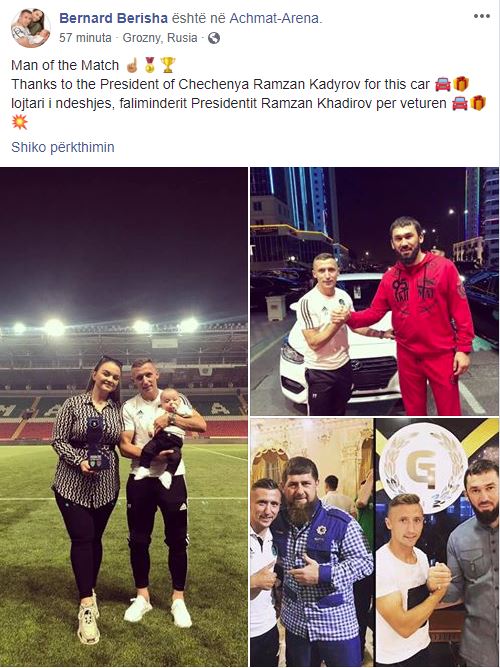This screenshot has width=500, height=668.
Task: Select the 'Man of the Match' text
Action: (65, 65)
